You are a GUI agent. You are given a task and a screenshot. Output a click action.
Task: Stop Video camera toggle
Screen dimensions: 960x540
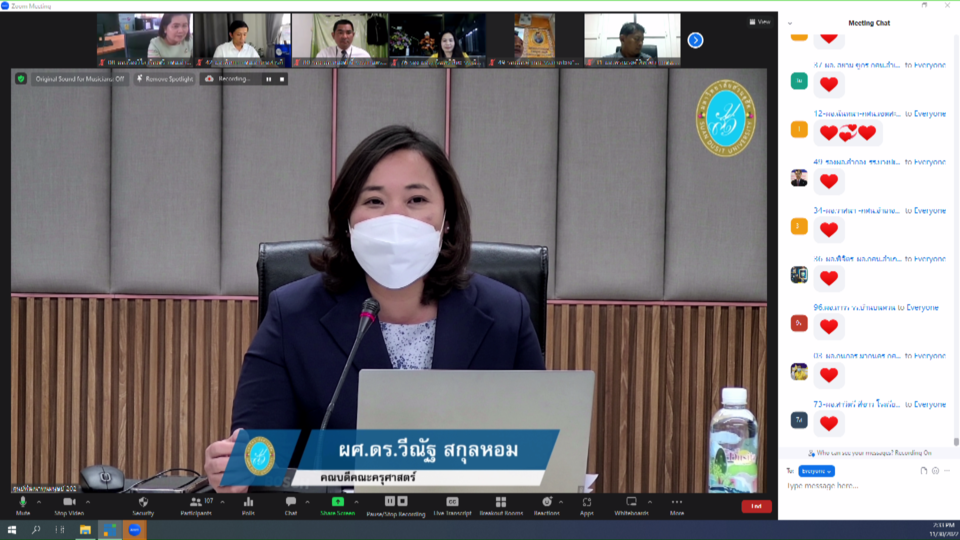pos(69,506)
